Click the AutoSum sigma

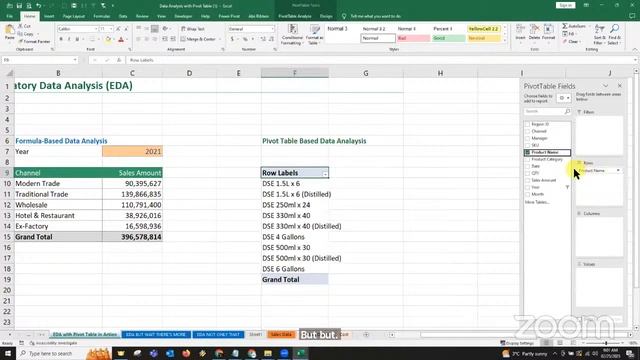565,26
